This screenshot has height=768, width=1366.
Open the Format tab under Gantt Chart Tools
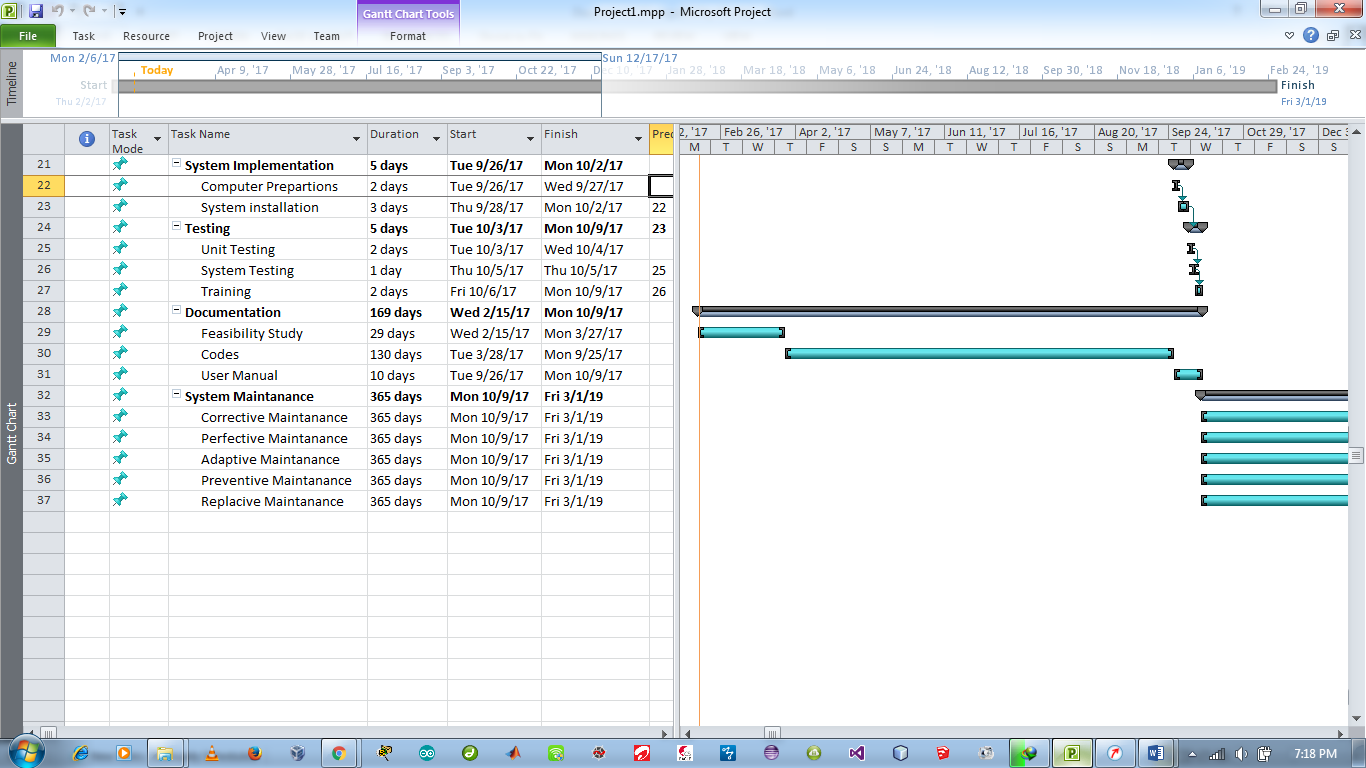(406, 35)
